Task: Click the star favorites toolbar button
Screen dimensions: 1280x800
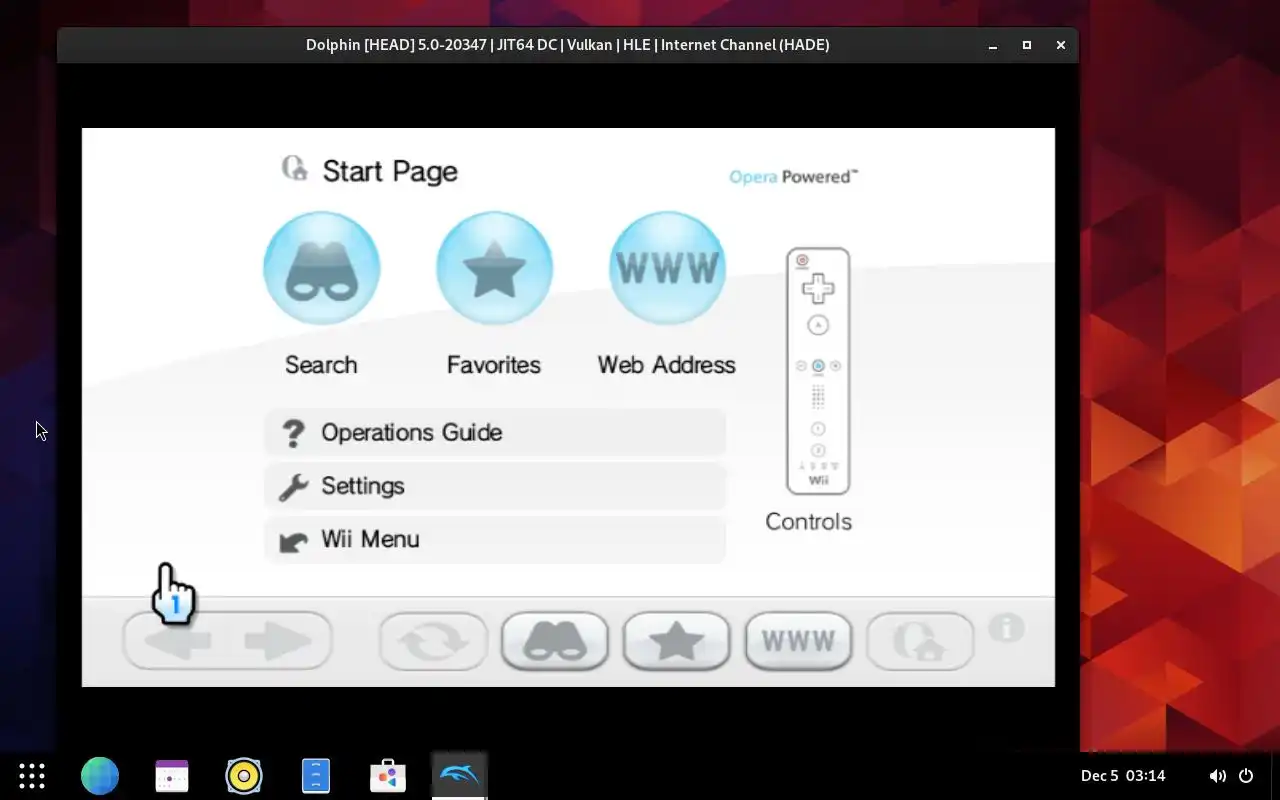Action: 677,641
